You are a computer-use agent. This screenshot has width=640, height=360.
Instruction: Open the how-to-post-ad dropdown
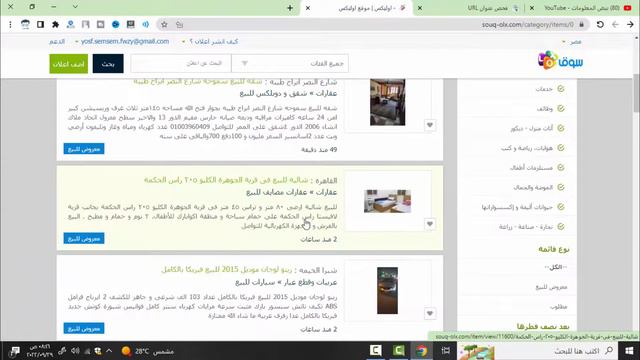pos(210,42)
